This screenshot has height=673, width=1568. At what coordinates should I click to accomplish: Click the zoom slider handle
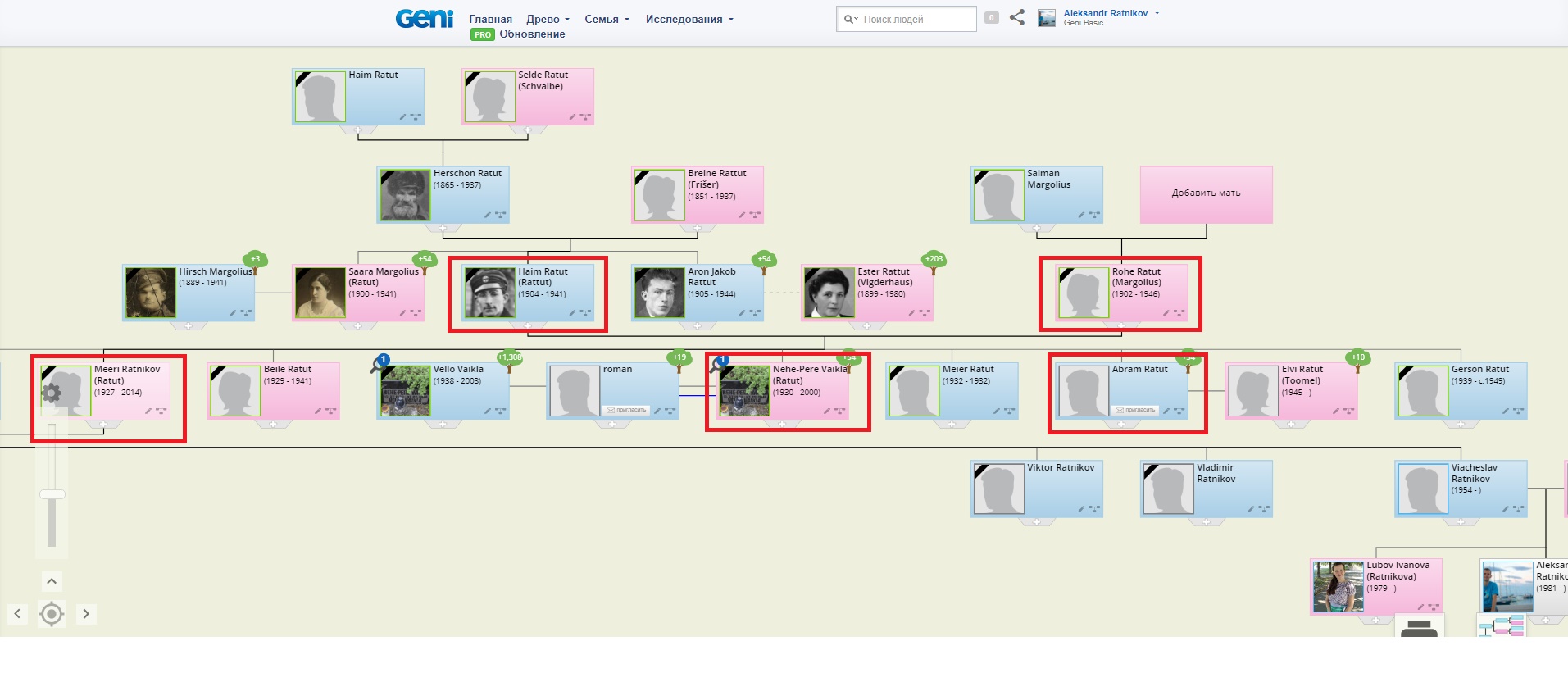52,494
